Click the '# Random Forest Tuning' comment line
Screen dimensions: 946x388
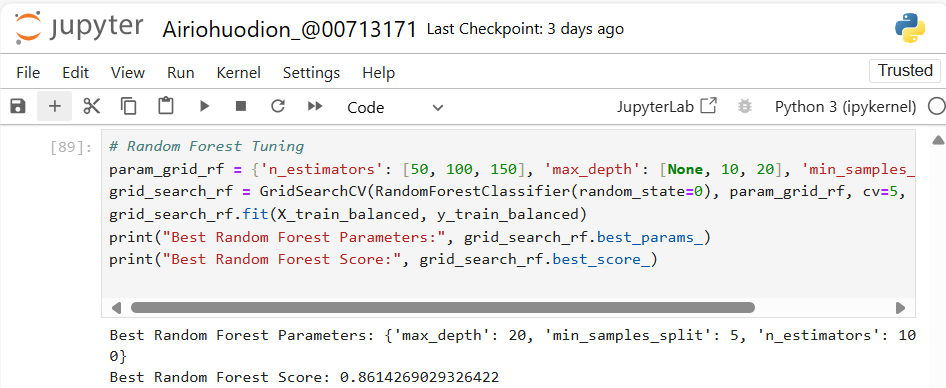tap(206, 147)
